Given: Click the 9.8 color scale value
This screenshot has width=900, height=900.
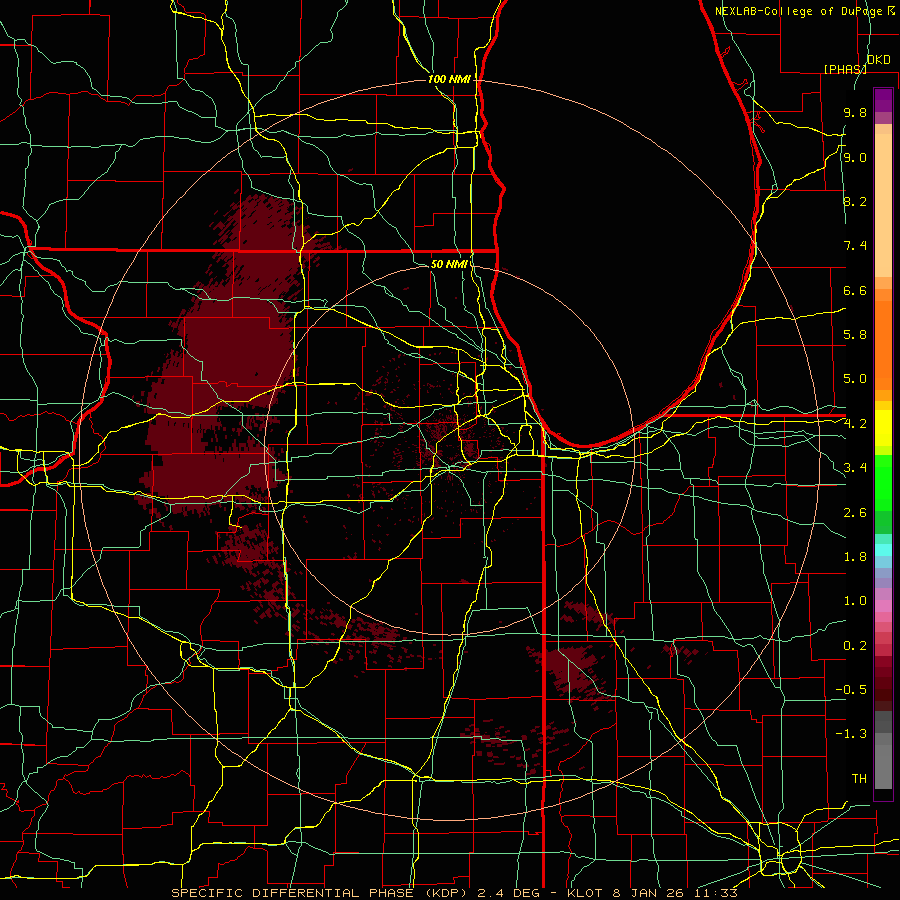Looking at the screenshot, I should point(855,113).
